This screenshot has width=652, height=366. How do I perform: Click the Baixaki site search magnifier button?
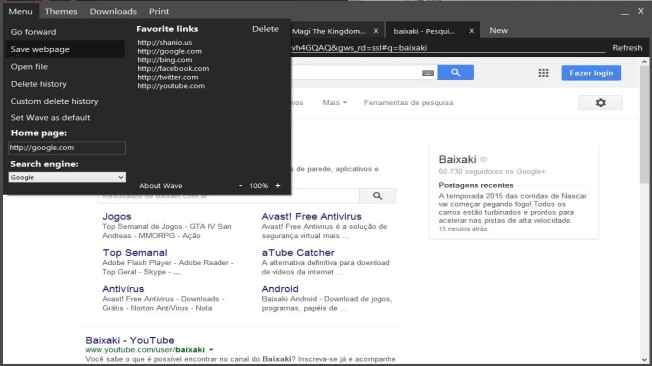(377, 195)
